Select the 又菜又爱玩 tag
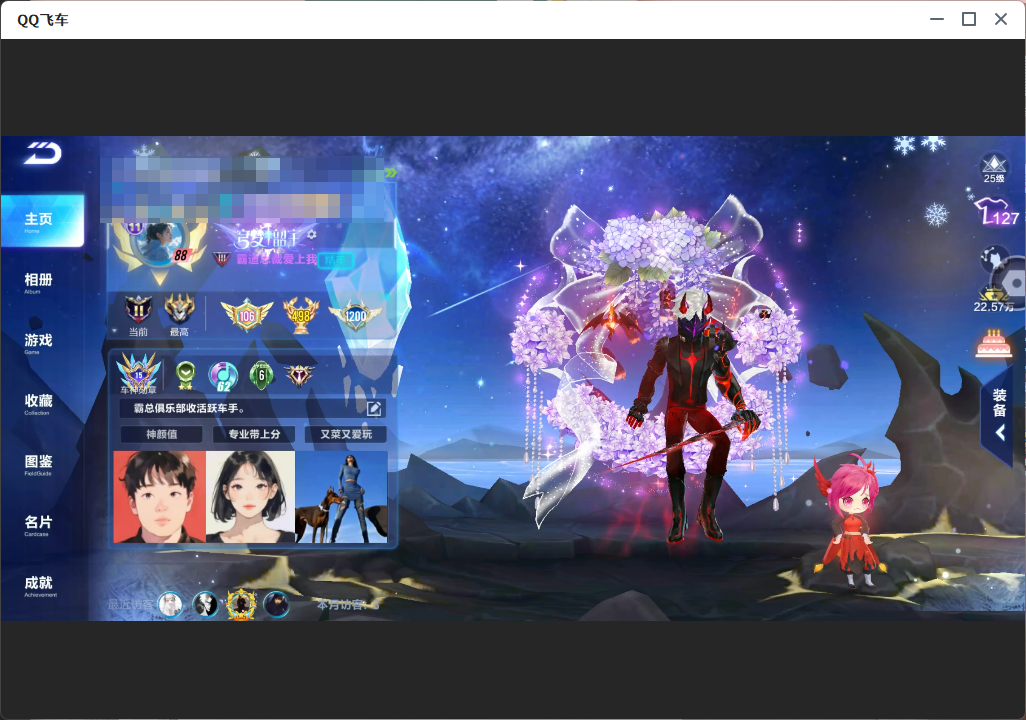 [346, 434]
